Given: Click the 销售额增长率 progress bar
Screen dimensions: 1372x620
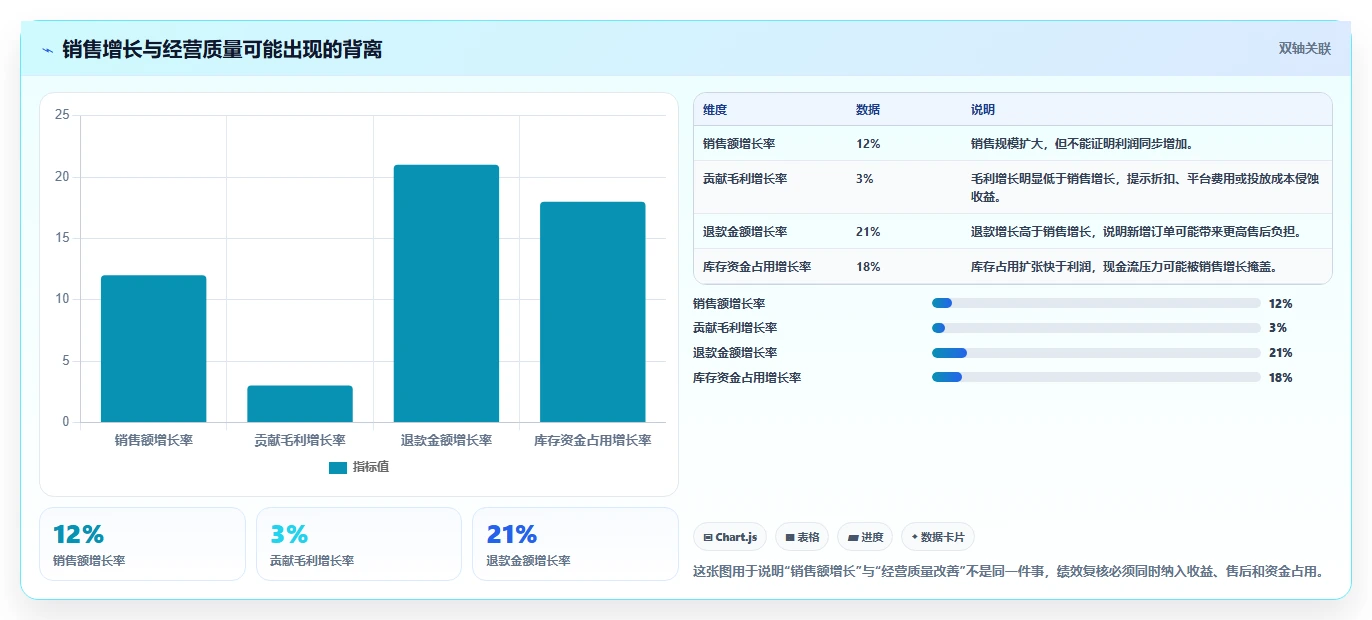Looking at the screenshot, I should tap(1096, 303).
